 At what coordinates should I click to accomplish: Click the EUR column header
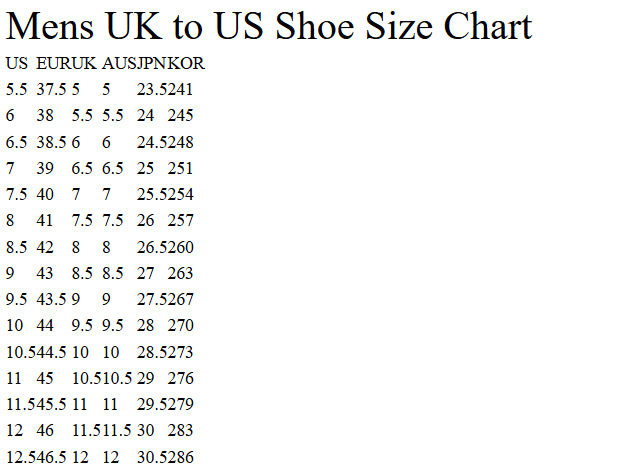pos(53,64)
